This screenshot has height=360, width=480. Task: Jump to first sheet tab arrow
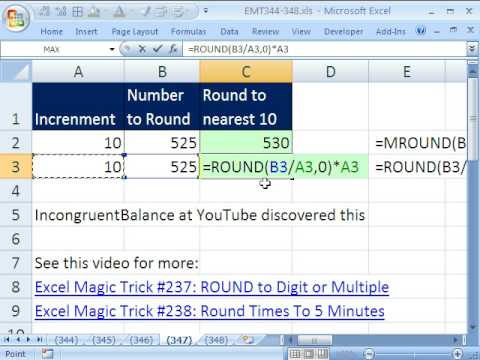click(7, 340)
